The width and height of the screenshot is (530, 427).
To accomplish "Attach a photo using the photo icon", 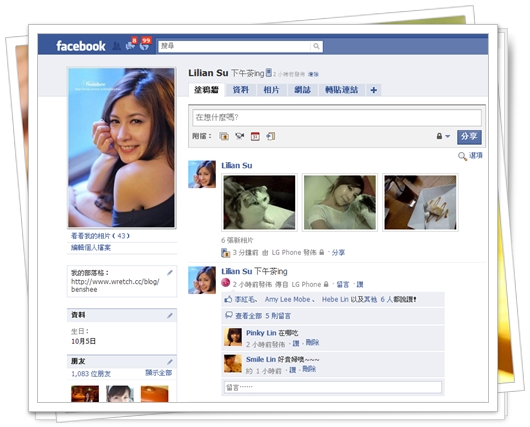I will 224,136.
